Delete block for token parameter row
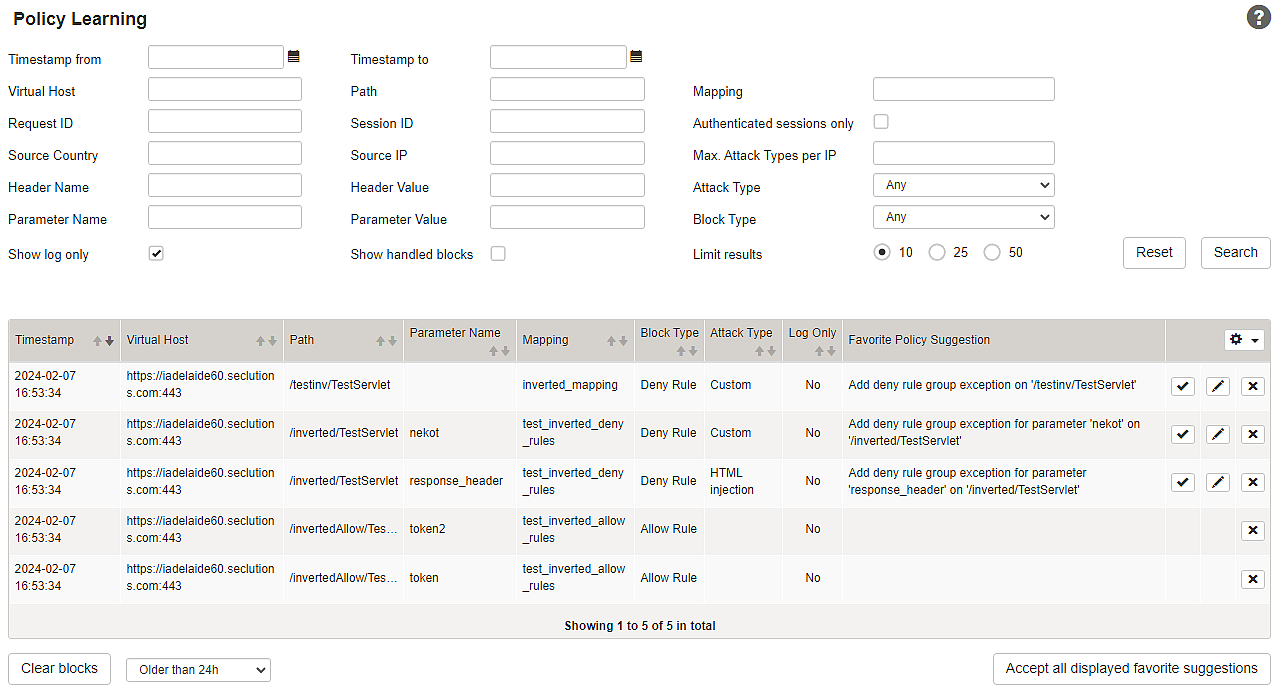This screenshot has height=695, width=1279. pyautogui.click(x=1253, y=579)
